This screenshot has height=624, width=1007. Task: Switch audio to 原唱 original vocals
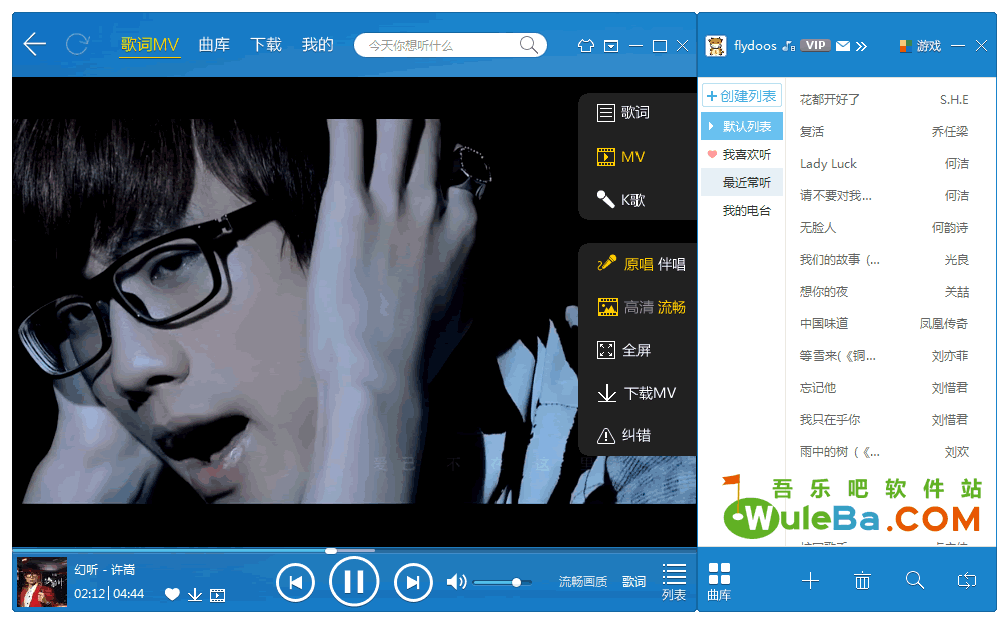(x=638, y=264)
